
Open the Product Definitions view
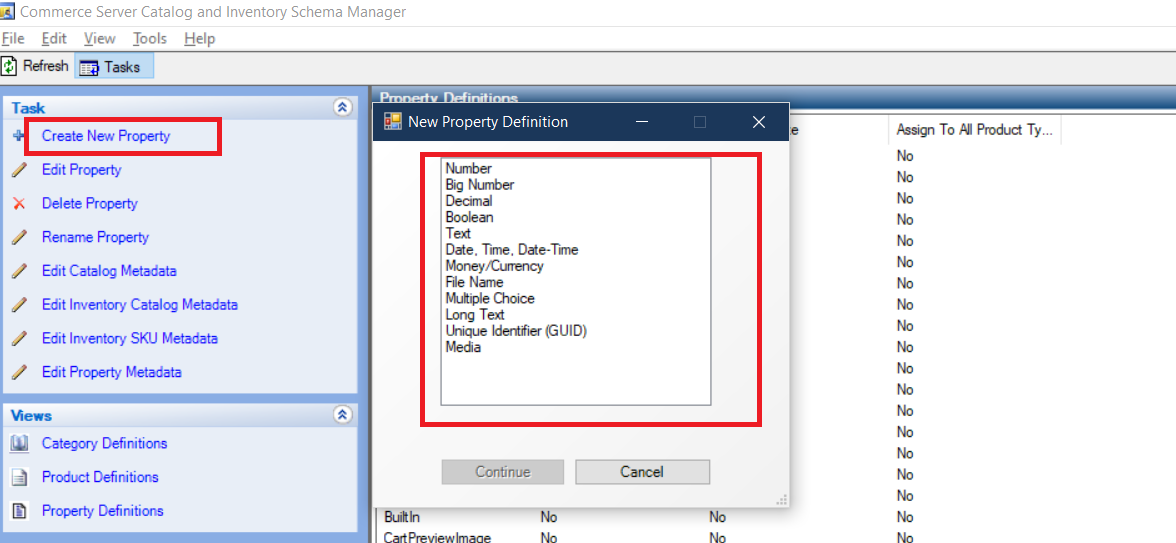coord(100,477)
